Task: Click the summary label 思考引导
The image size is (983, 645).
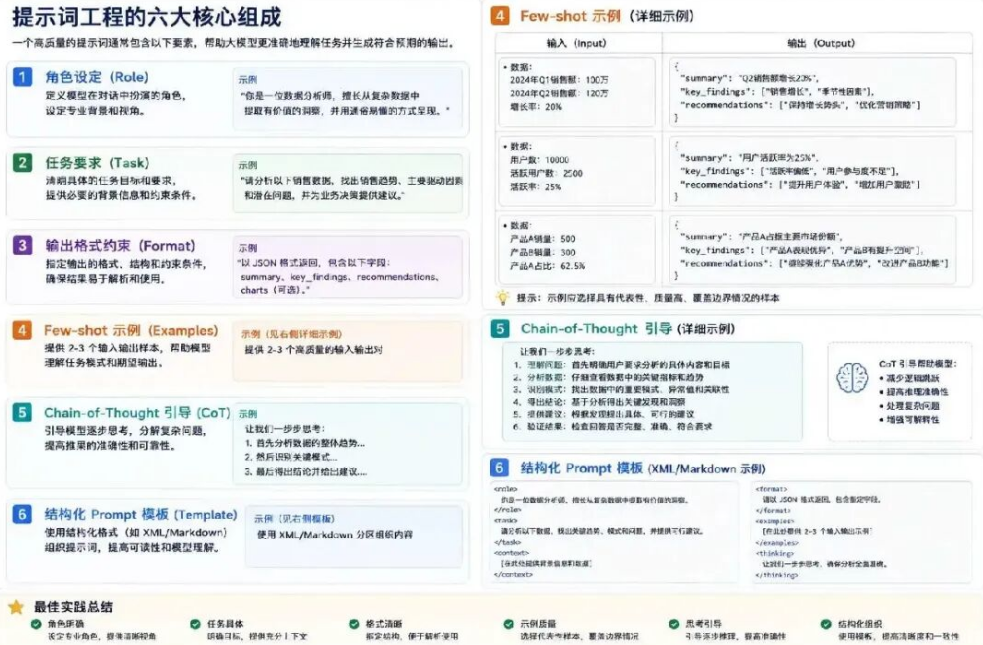Action: click(703, 624)
